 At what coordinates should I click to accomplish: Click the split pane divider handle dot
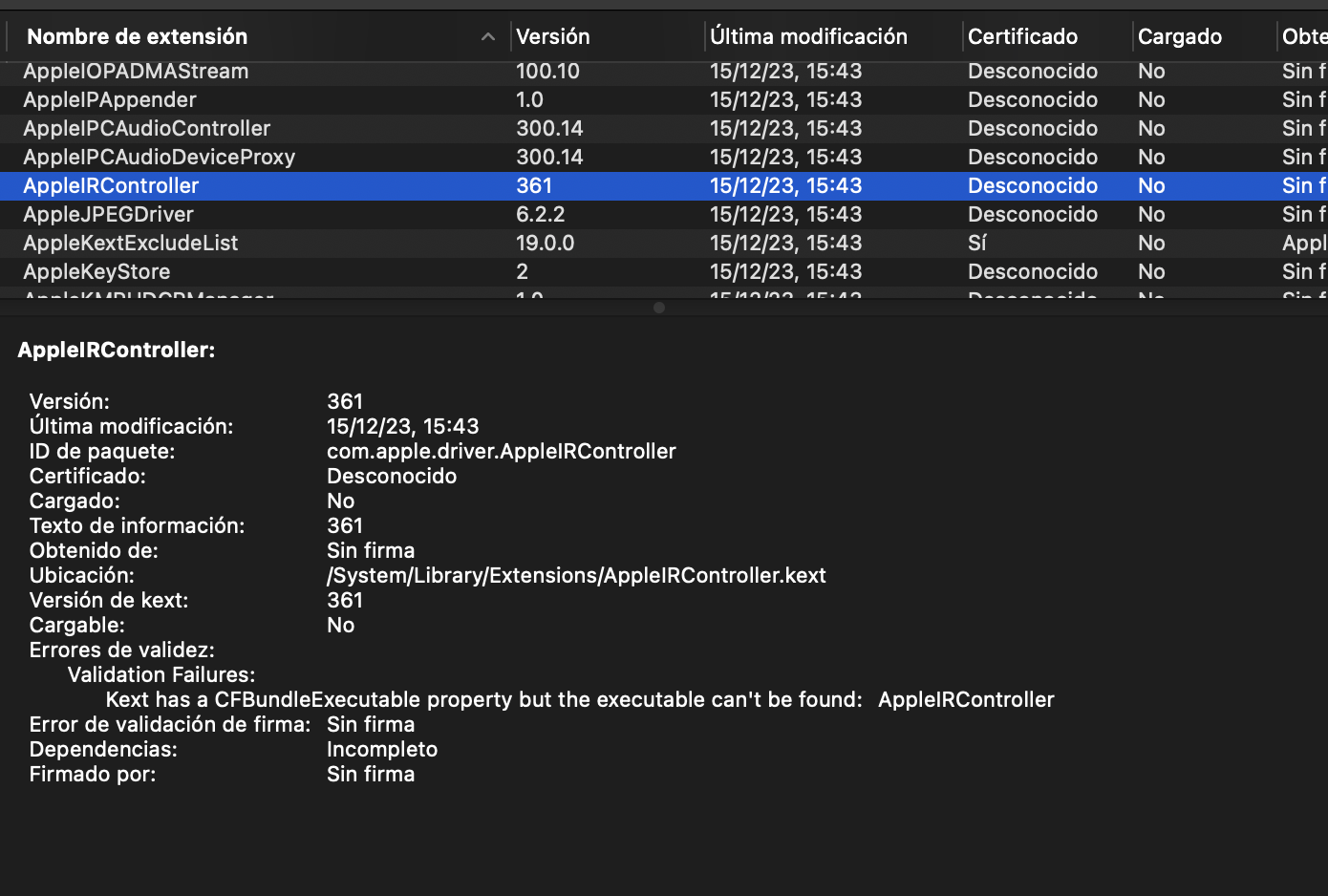[x=659, y=308]
